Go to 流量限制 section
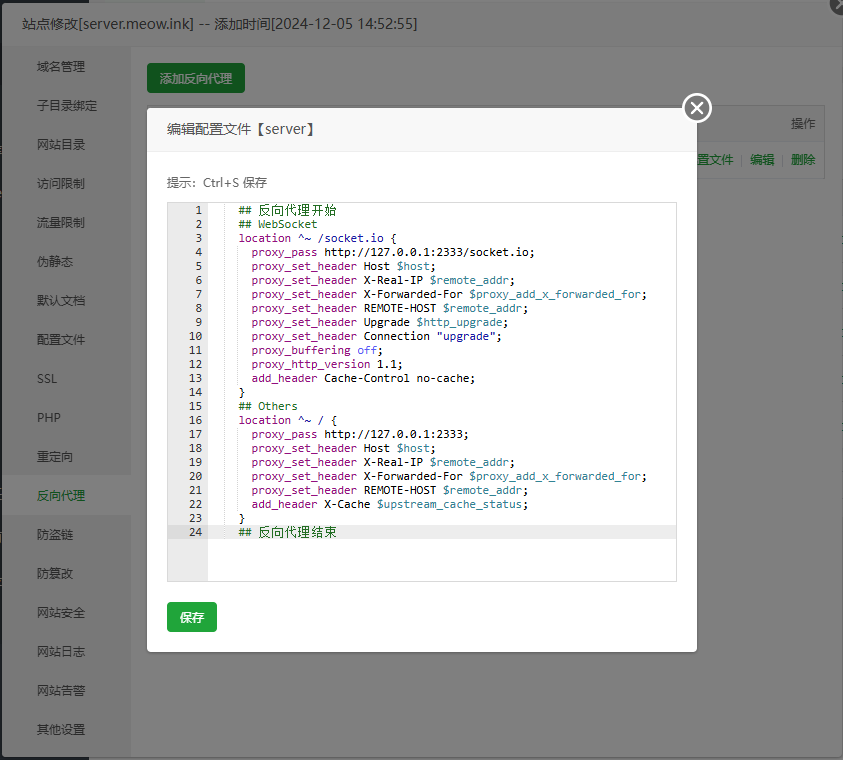 coord(61,223)
